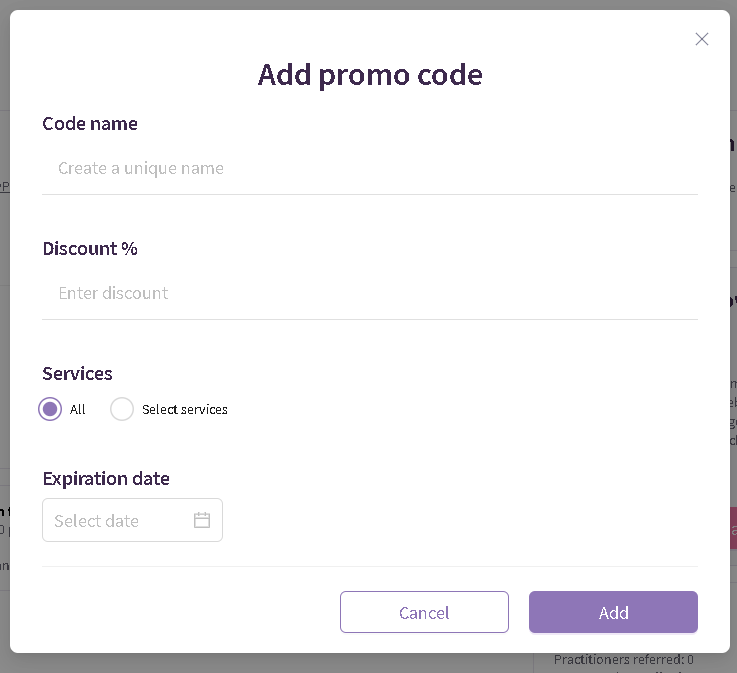Focus the Enter discount field

click(370, 293)
